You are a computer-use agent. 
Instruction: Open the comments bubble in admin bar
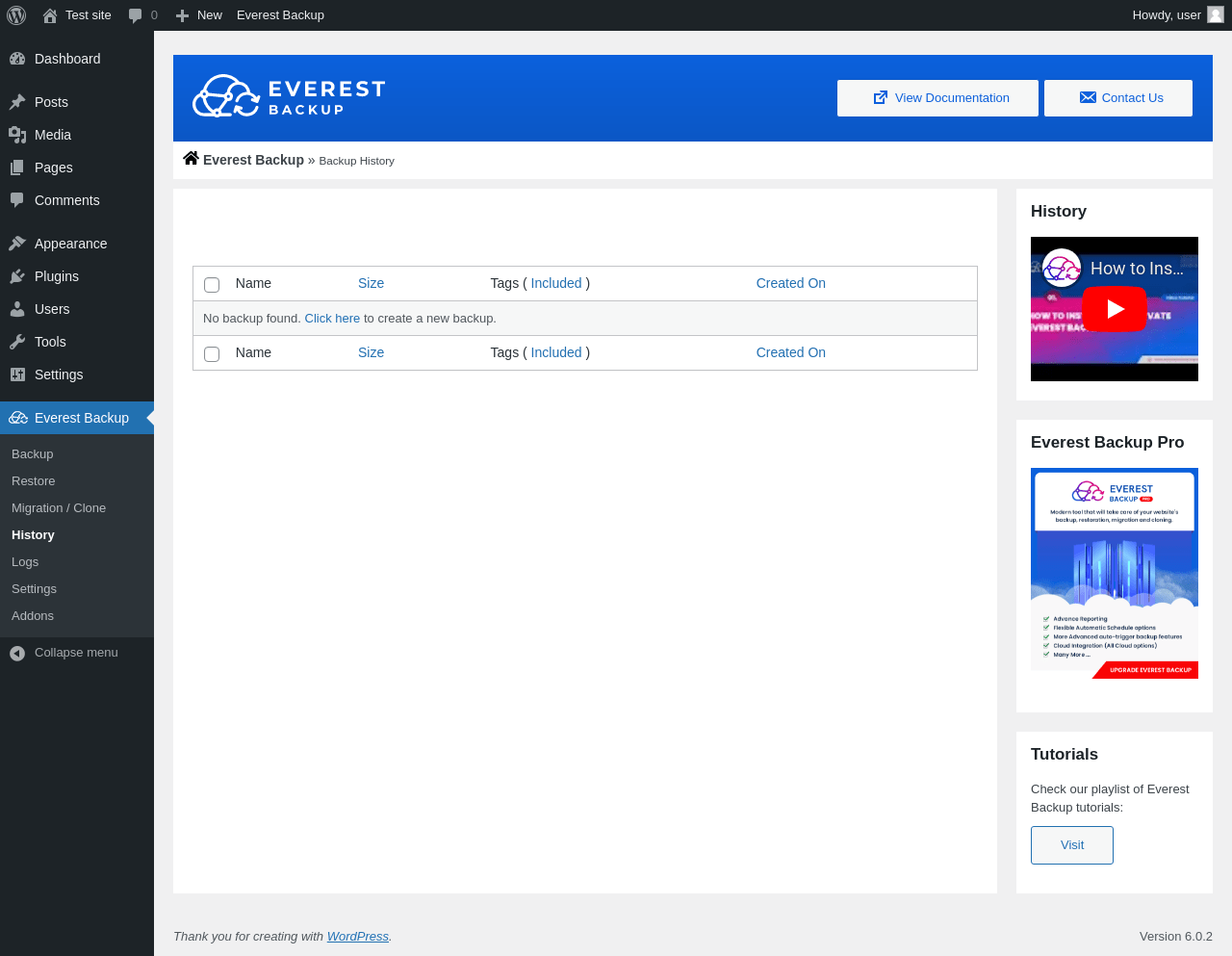(x=136, y=15)
